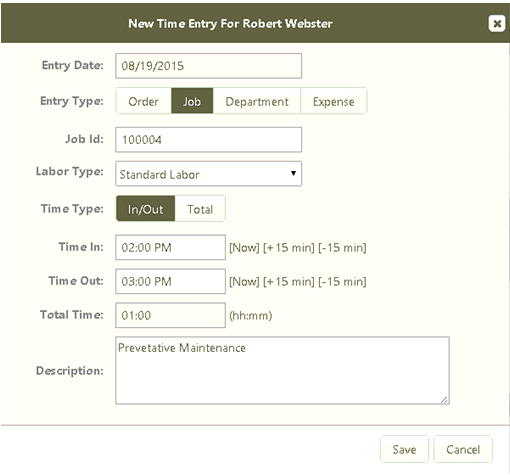Add 15 minutes to Time Out
The width and height of the screenshot is (510, 475).
click(x=289, y=282)
